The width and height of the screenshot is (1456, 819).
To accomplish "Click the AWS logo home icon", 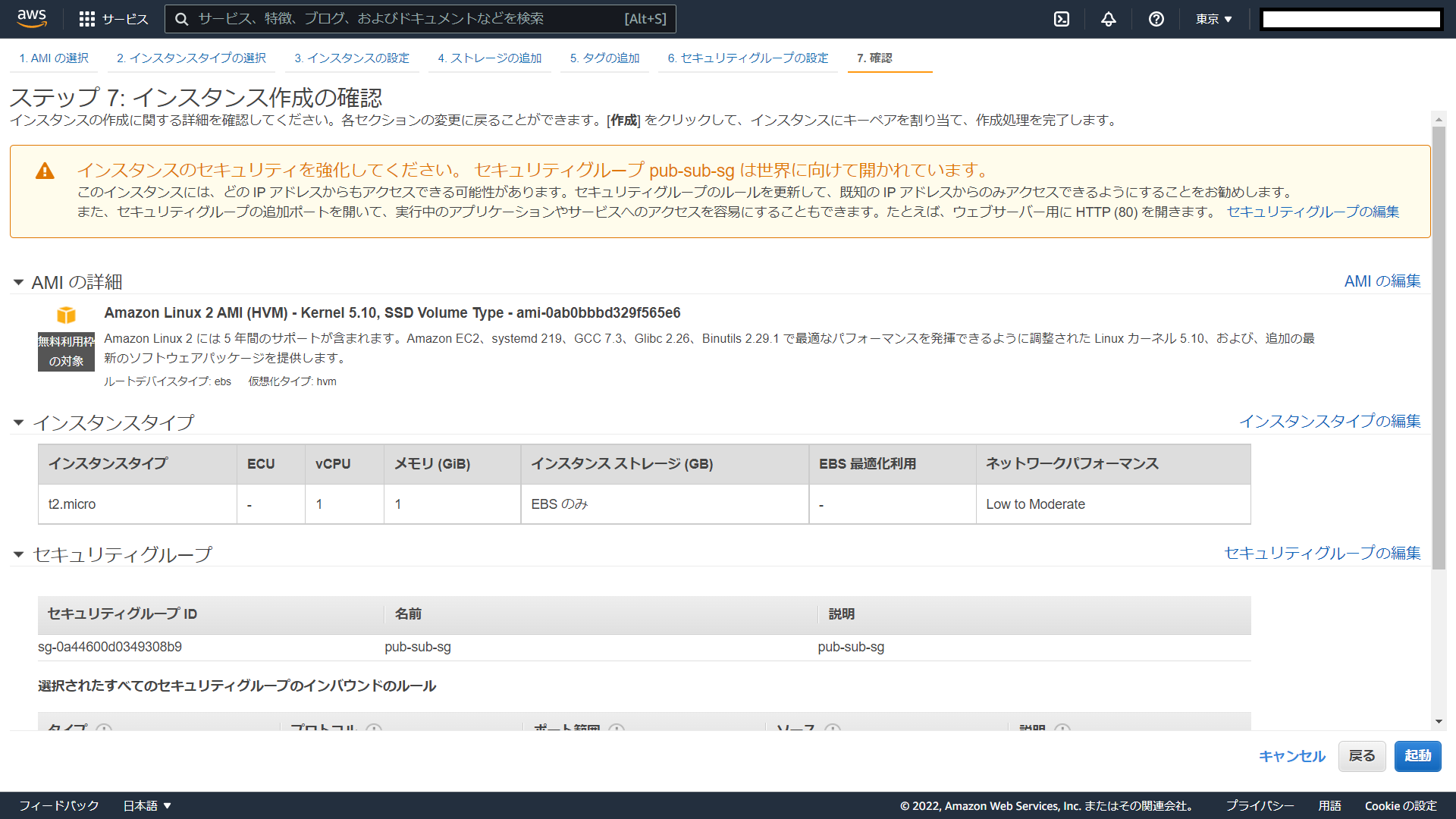I will (x=32, y=18).
